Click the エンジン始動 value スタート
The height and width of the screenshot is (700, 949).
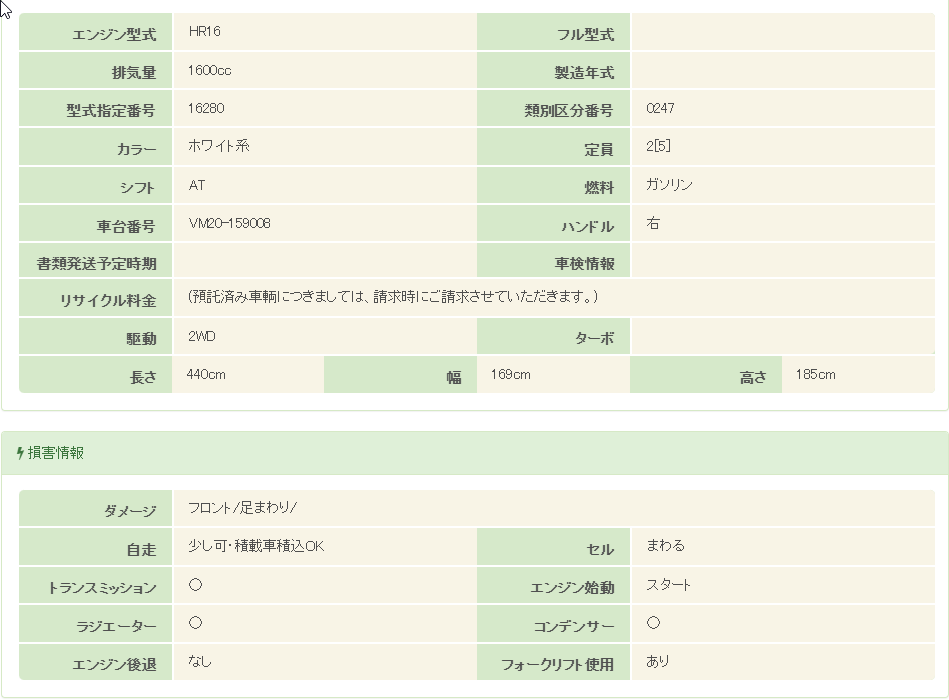pos(668,585)
